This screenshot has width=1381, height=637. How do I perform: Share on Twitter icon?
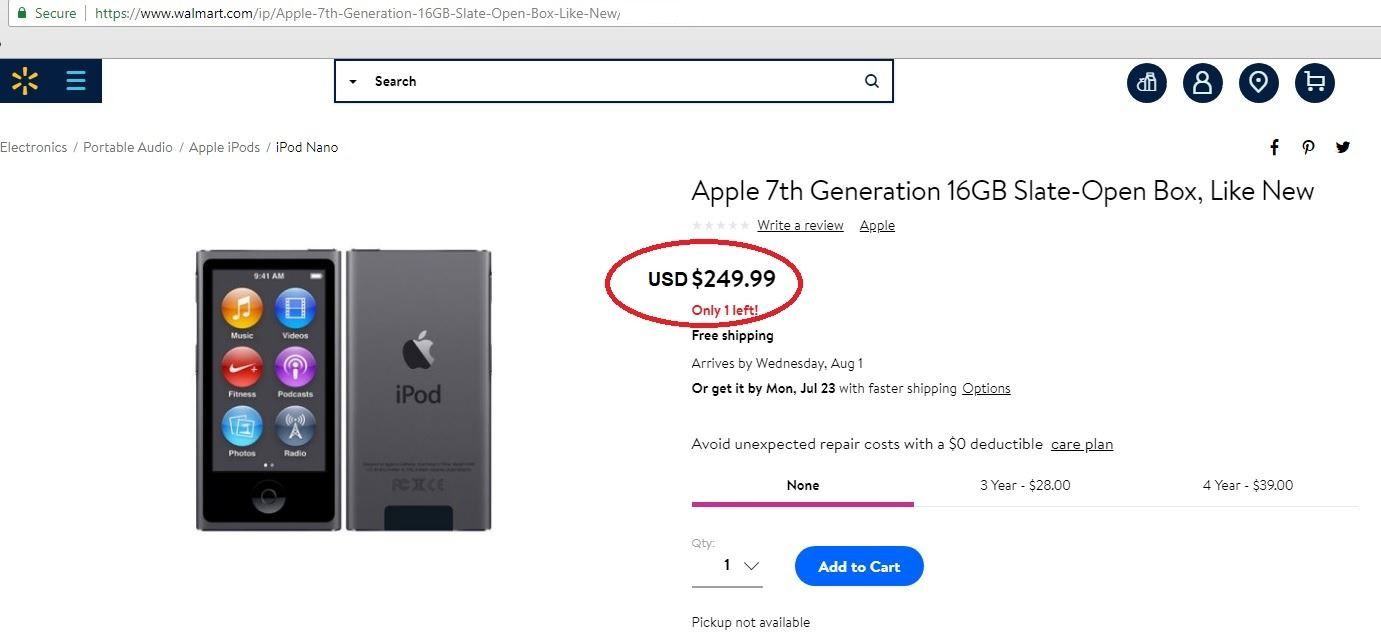[1343, 147]
